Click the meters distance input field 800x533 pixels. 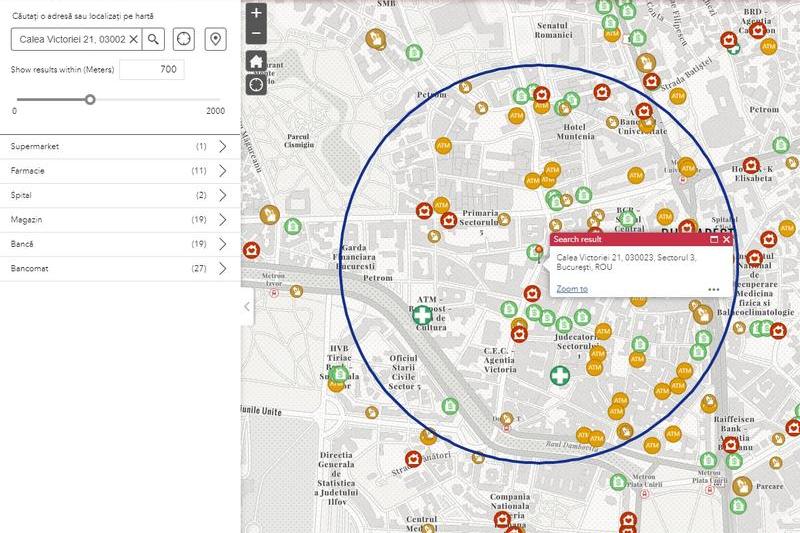pos(151,70)
